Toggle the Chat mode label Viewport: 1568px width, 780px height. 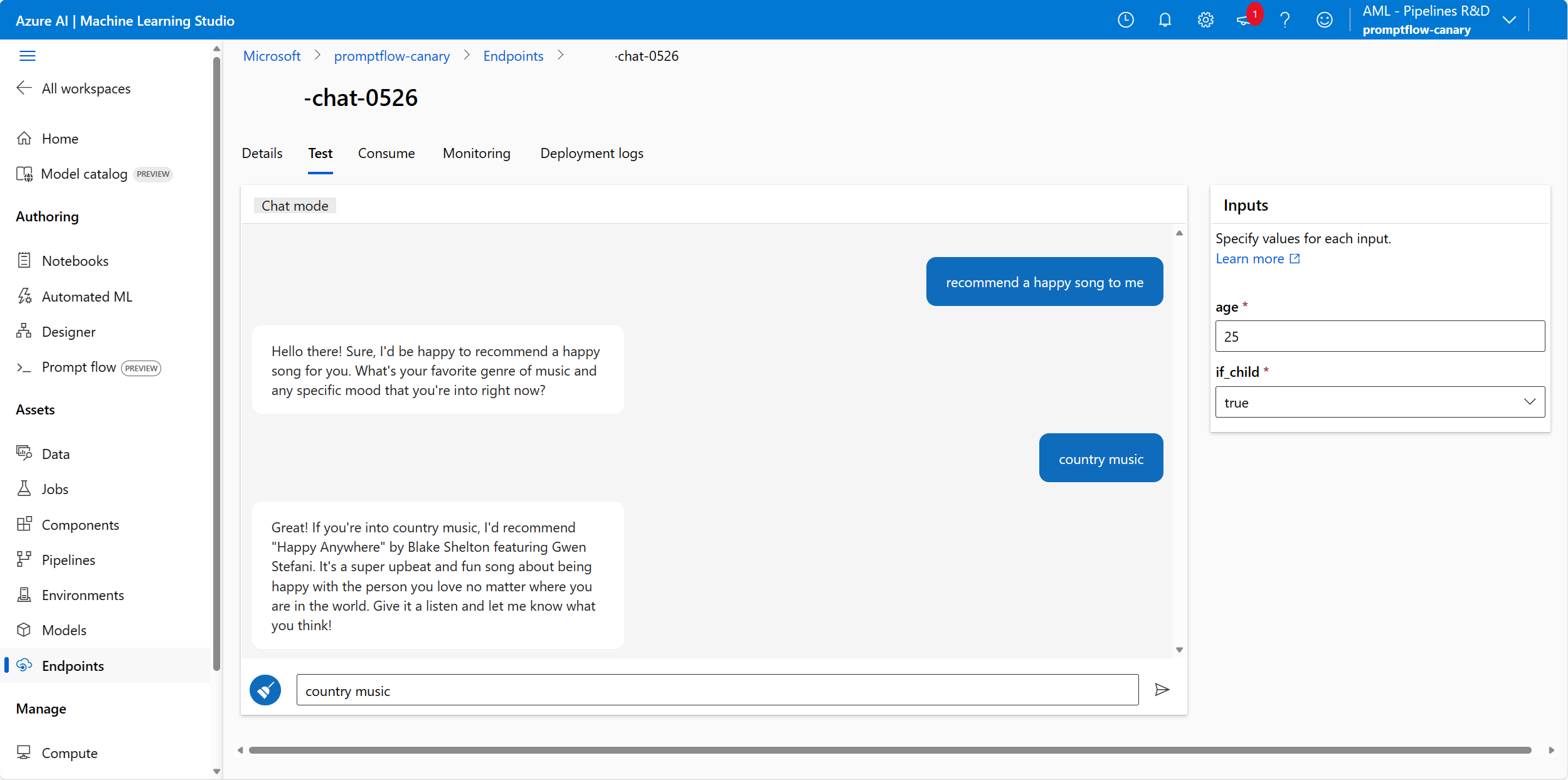click(295, 206)
